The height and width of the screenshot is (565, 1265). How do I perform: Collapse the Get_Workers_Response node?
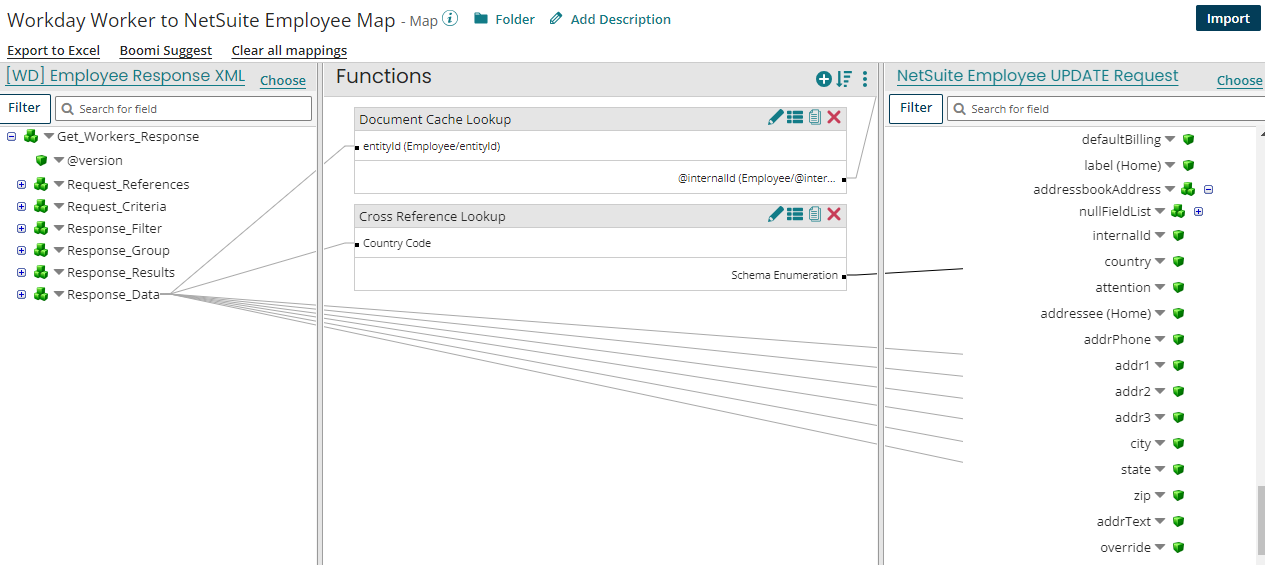[x=12, y=137]
